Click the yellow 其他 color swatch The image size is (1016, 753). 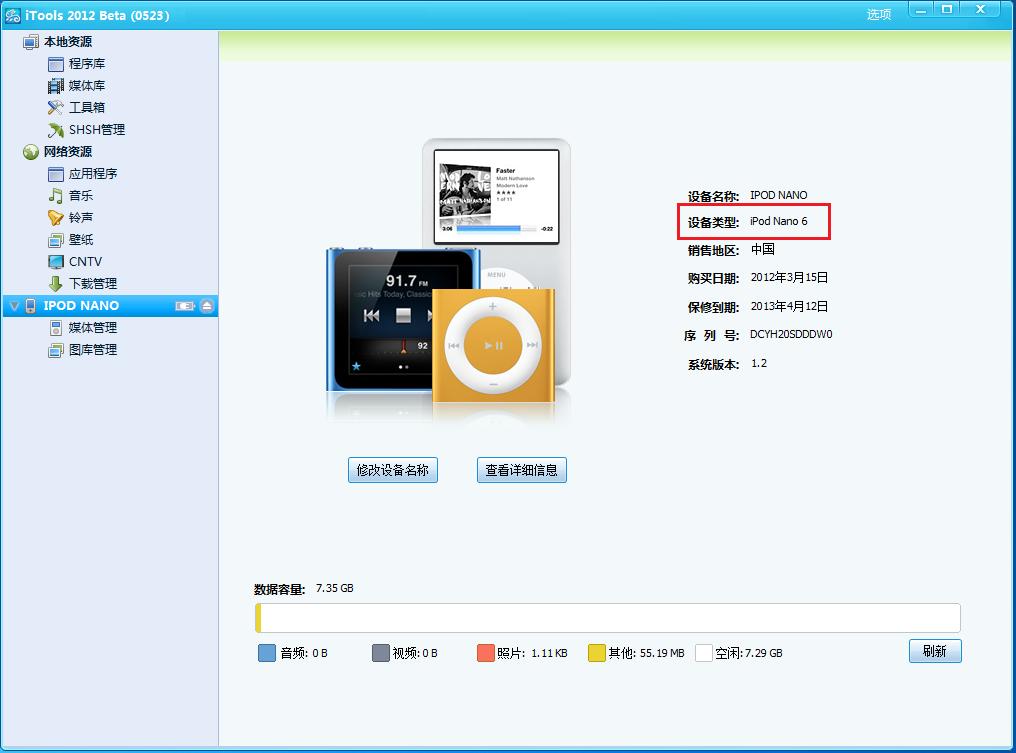[597, 653]
